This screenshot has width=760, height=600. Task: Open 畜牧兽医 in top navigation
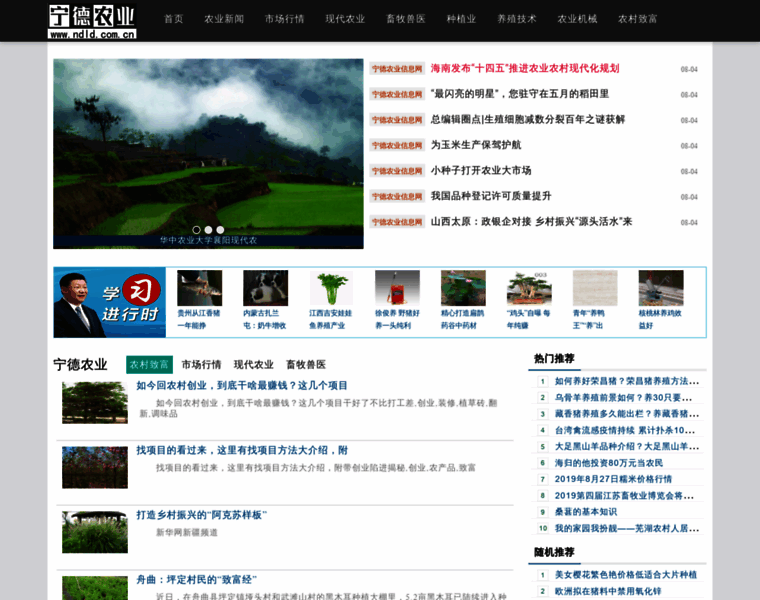pyautogui.click(x=406, y=19)
